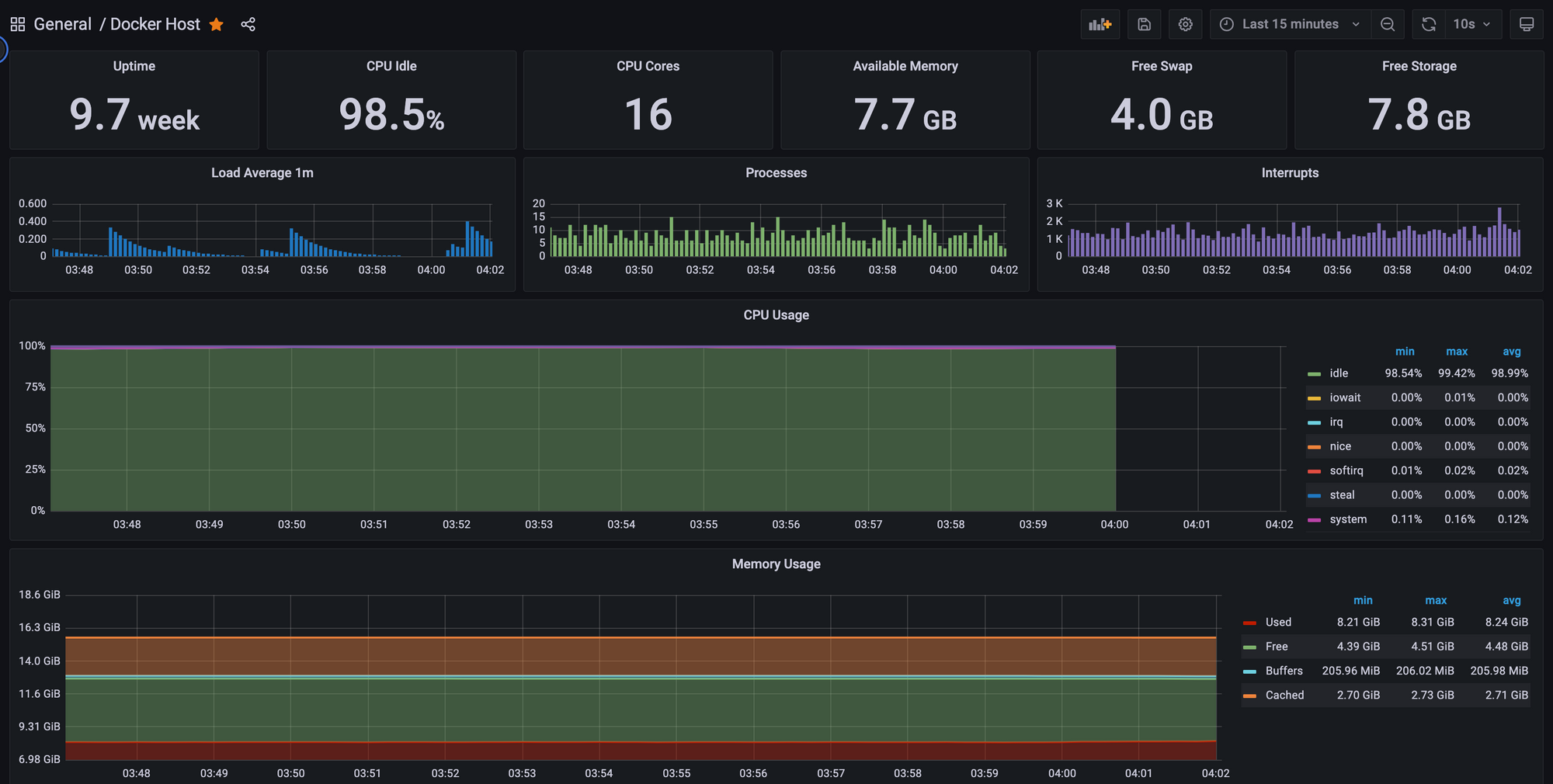This screenshot has width=1553, height=784.
Task: Save dashboard with the disk icon
Action: point(1144,24)
